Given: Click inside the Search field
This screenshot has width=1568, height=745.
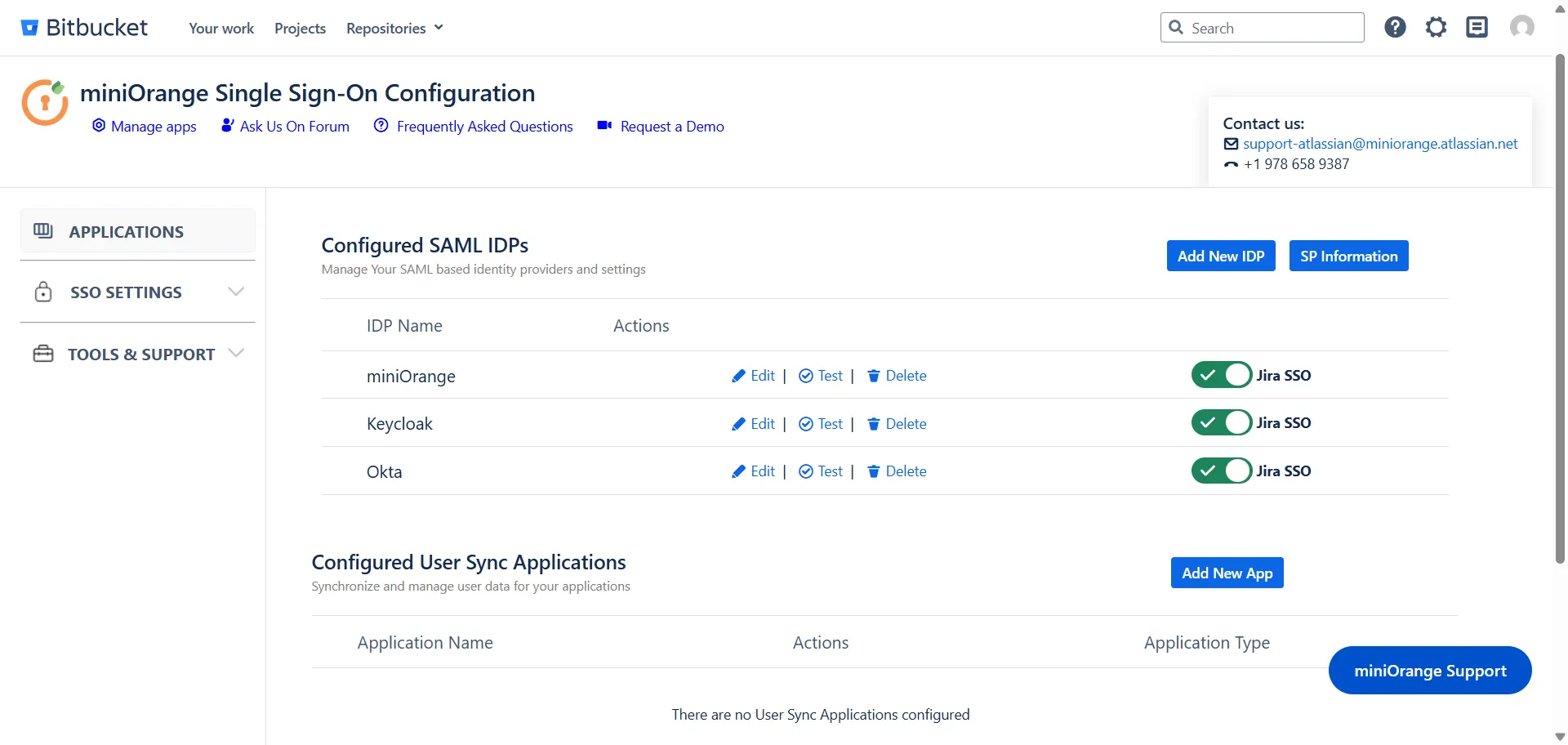Looking at the screenshot, I should pyautogui.click(x=1262, y=27).
